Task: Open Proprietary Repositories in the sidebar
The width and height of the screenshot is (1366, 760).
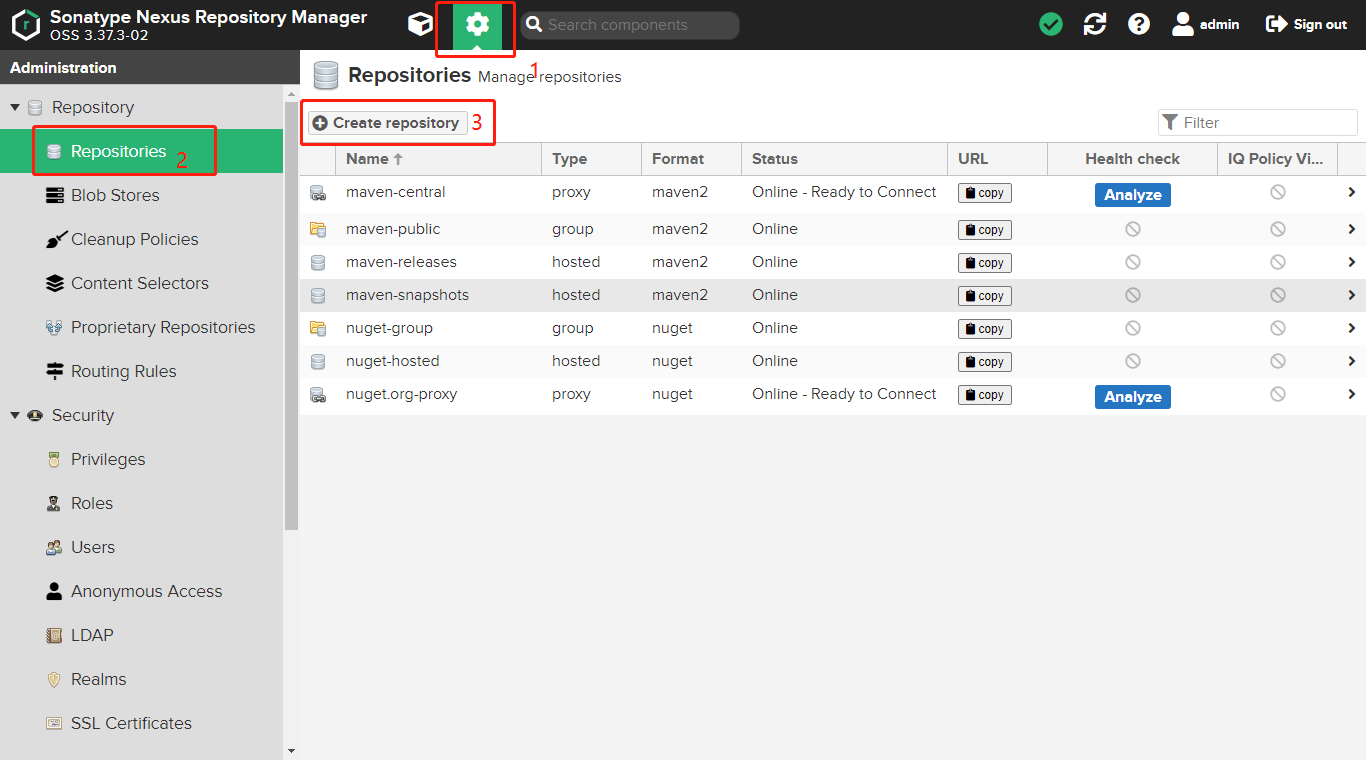Action: coord(142,327)
